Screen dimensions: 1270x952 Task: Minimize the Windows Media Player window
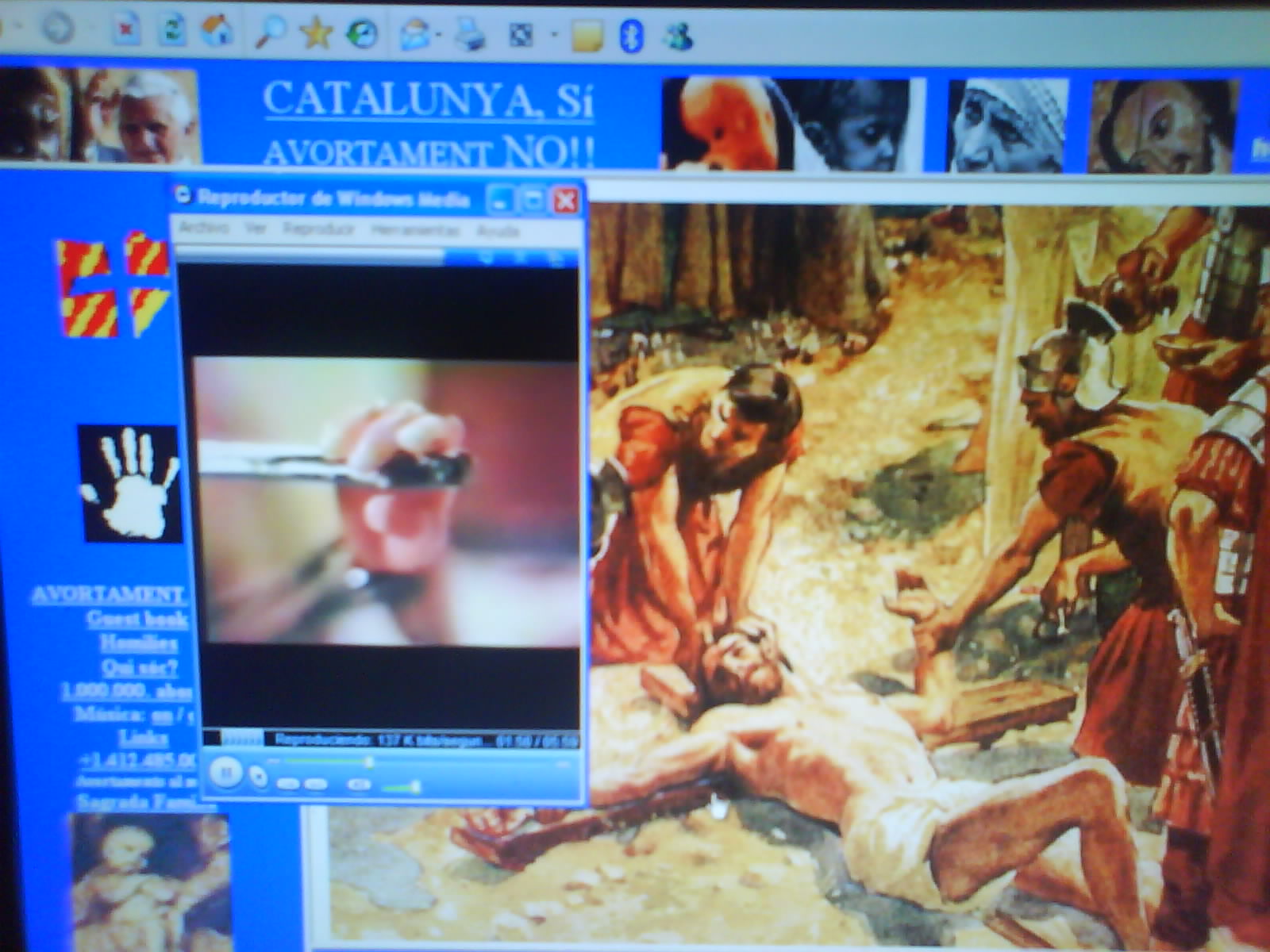point(501,199)
